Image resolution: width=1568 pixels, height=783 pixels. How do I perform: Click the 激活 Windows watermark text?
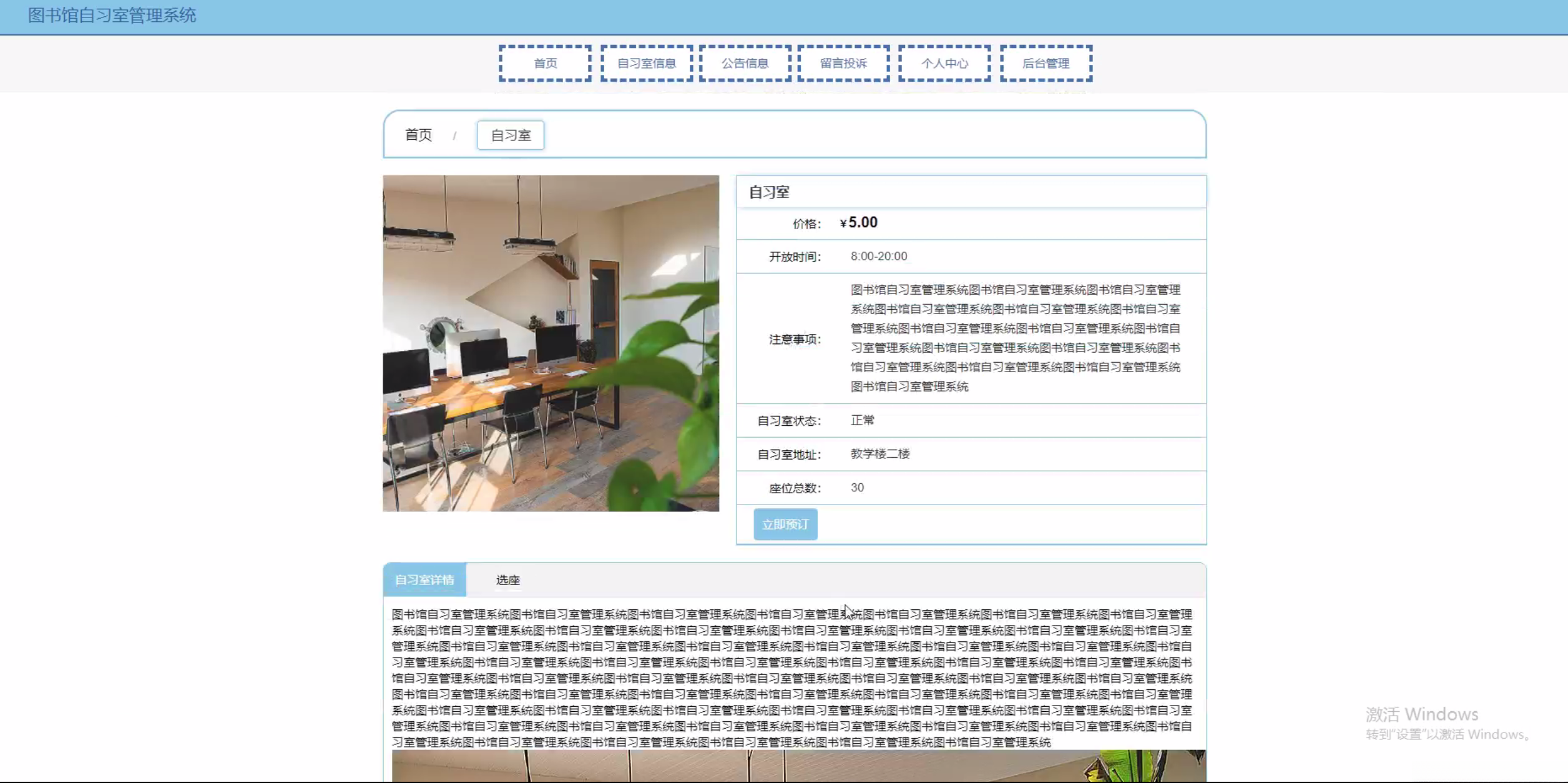pos(1421,714)
